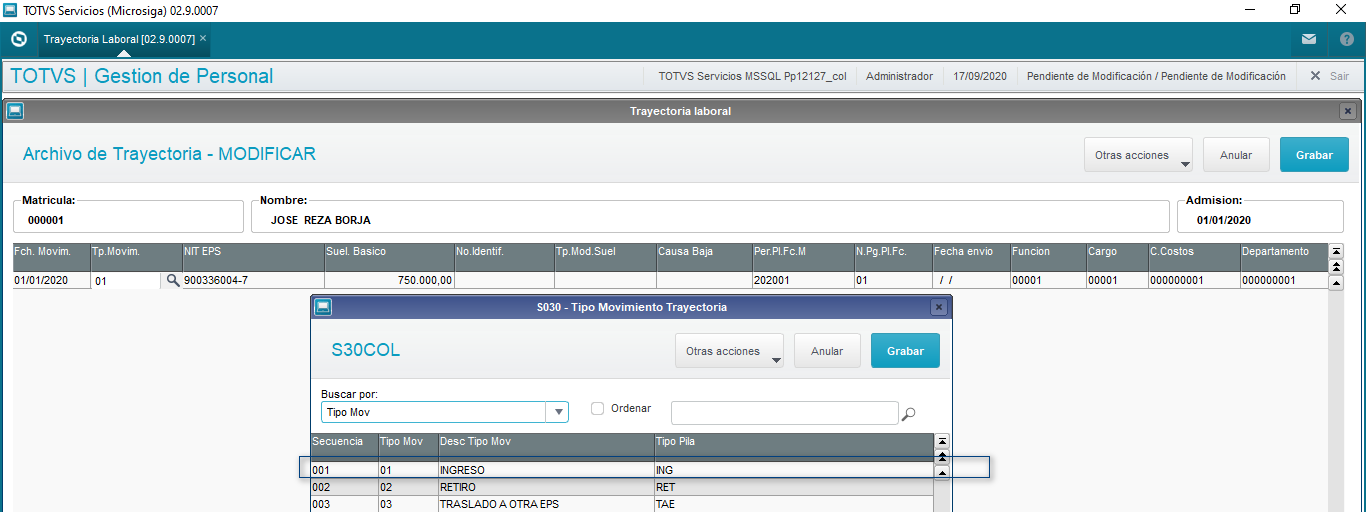This screenshot has width=1366, height=512.
Task: Open the Buscar por Tipo Mov dropdown
Action: [558, 412]
